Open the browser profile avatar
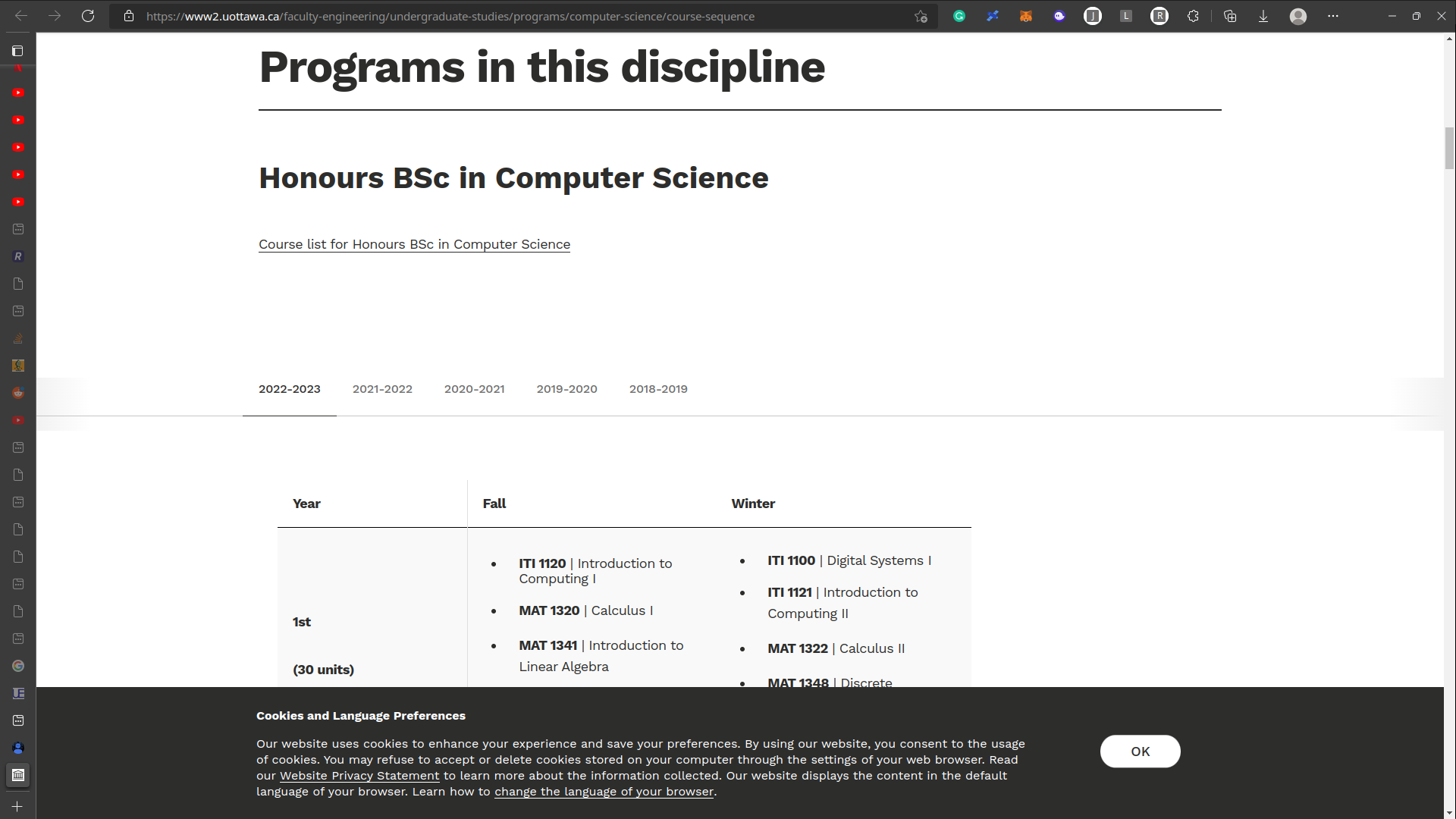The image size is (1456, 819). click(1298, 16)
